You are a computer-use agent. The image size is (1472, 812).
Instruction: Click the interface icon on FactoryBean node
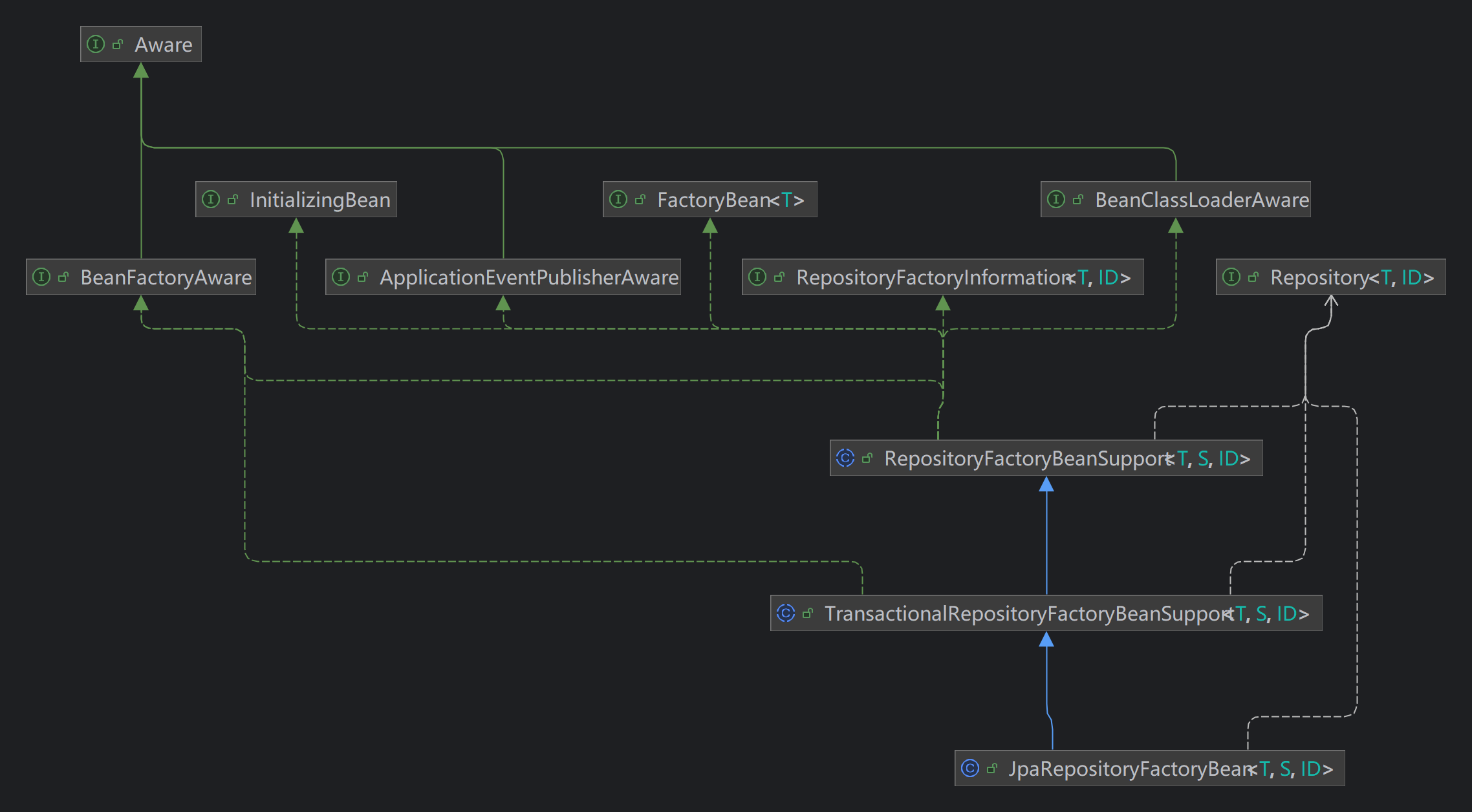618,199
